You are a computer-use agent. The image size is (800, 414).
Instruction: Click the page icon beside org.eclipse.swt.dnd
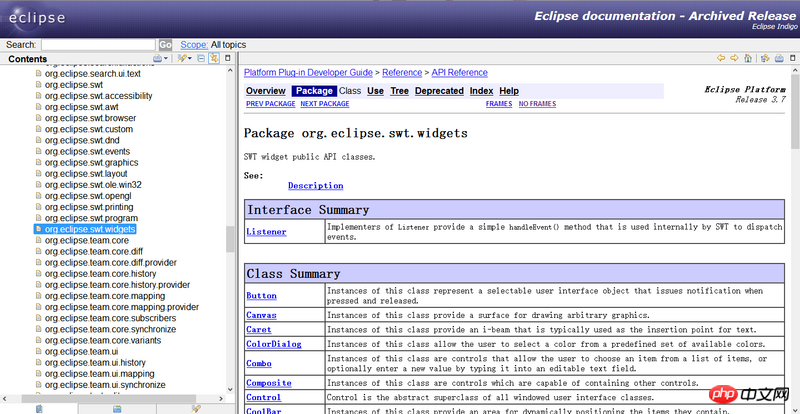(x=38, y=140)
